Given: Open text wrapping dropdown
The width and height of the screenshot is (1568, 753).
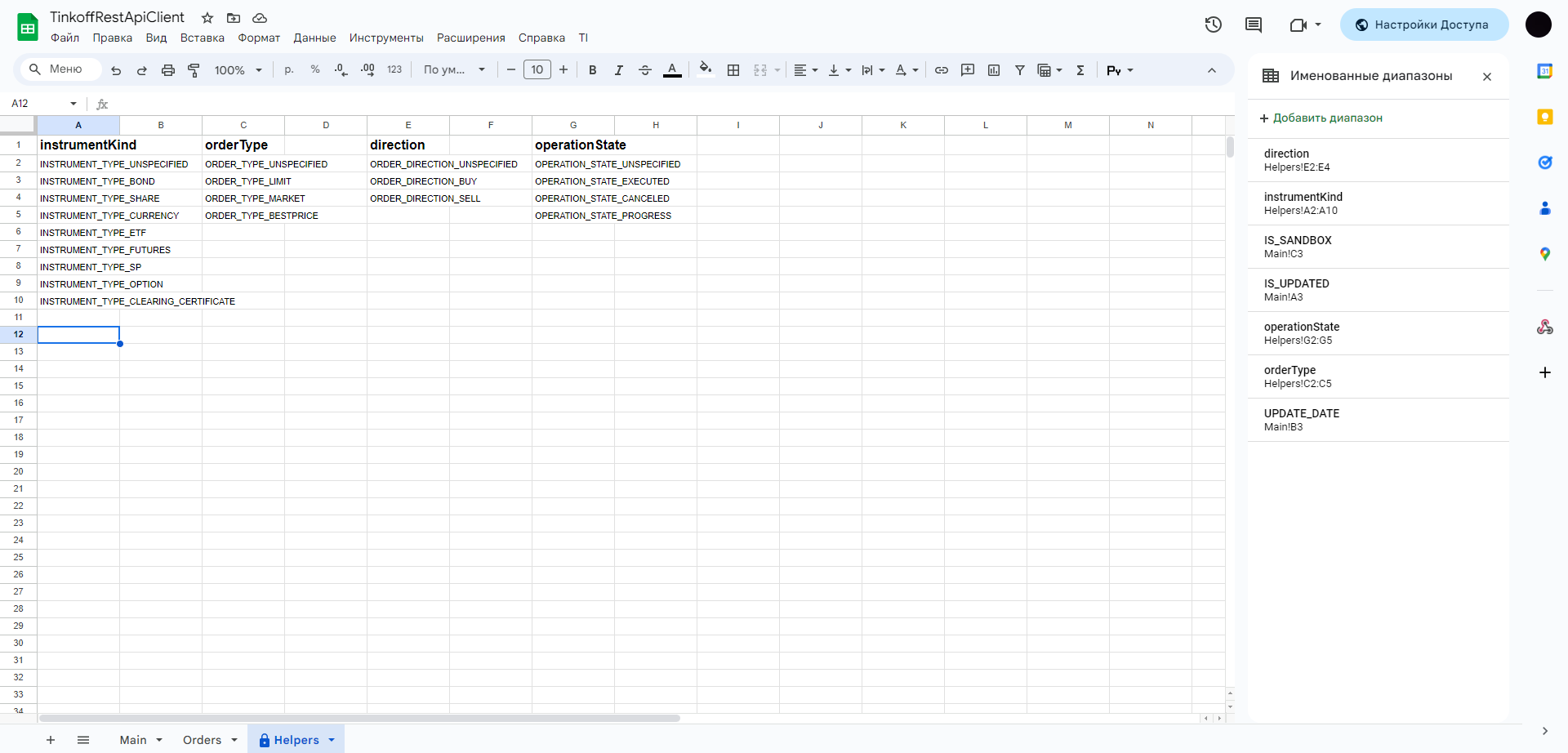Looking at the screenshot, I should (x=873, y=70).
